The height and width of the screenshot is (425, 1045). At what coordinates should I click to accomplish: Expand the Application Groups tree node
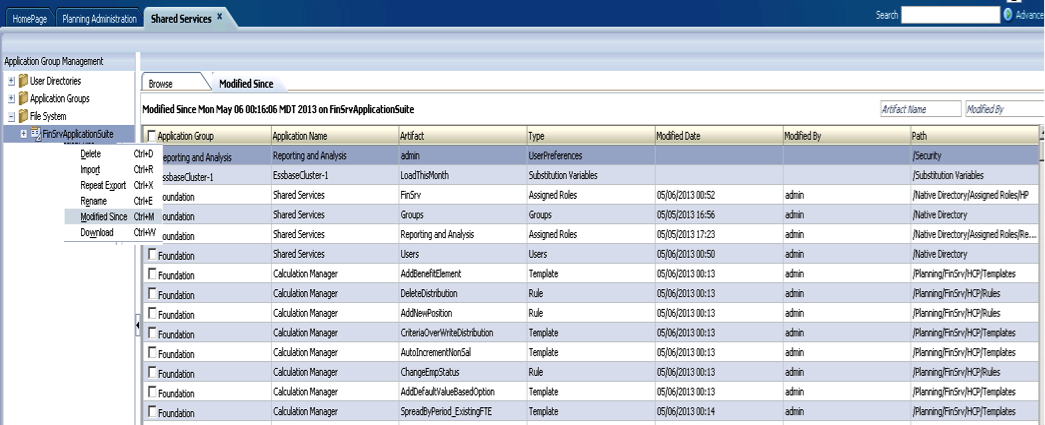(11, 99)
